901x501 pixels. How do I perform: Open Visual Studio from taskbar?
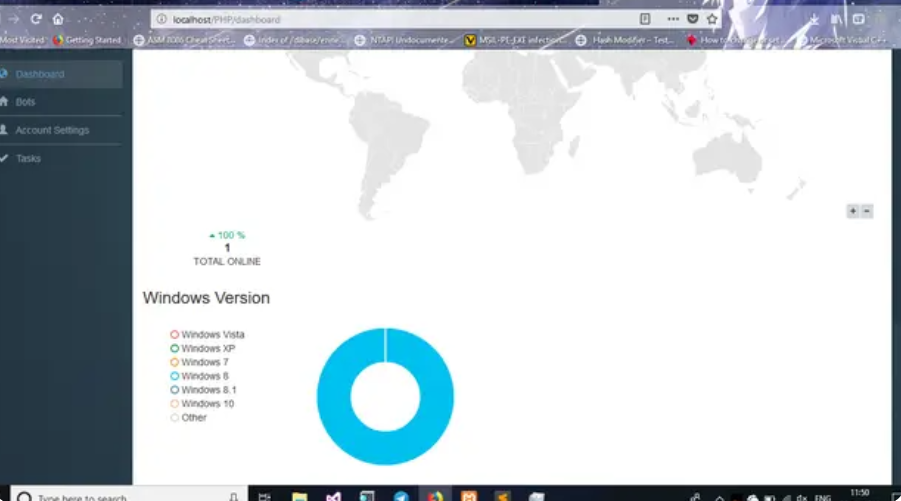(x=333, y=496)
